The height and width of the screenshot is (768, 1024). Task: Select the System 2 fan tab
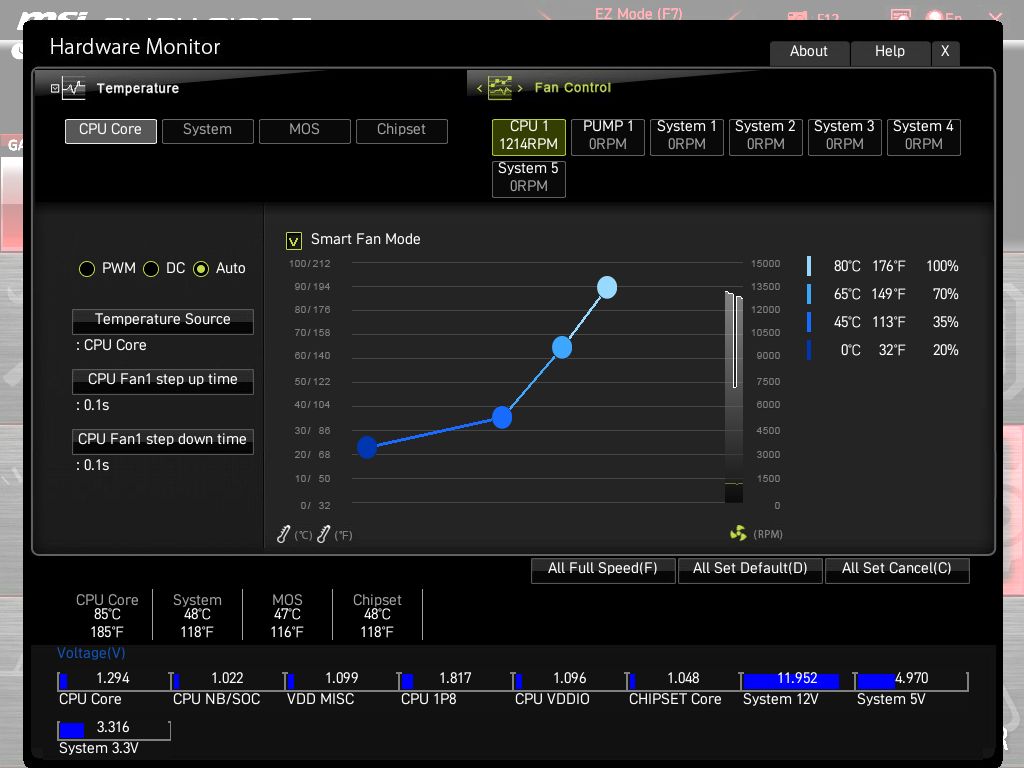[x=765, y=136]
